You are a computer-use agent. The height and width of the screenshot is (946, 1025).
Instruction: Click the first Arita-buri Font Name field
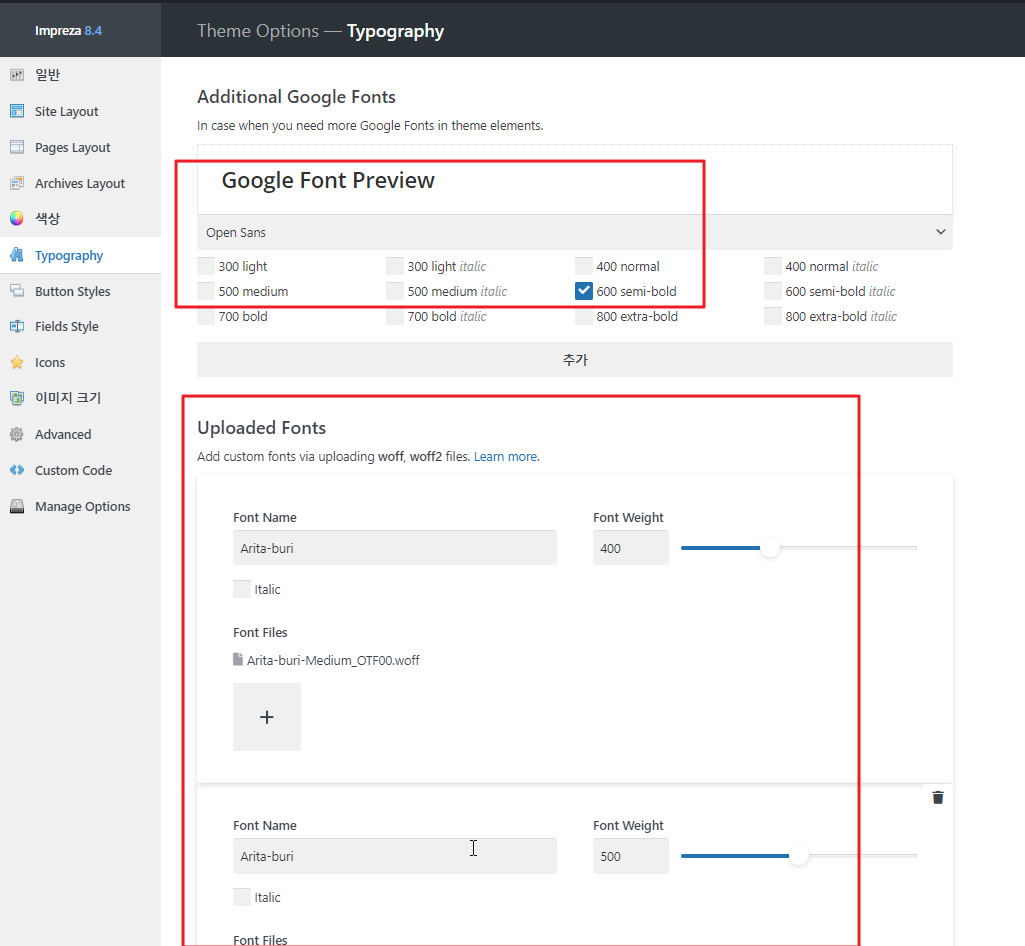tap(394, 548)
